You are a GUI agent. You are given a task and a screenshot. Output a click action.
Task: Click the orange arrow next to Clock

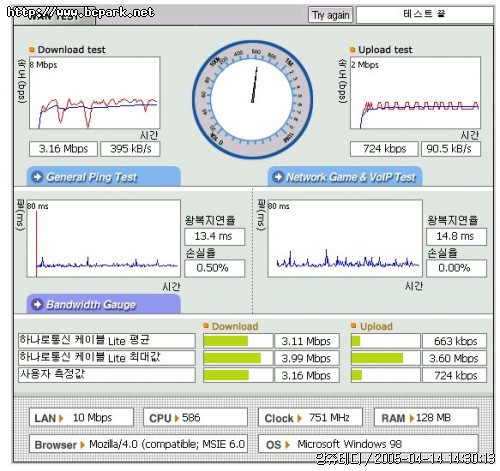point(299,418)
